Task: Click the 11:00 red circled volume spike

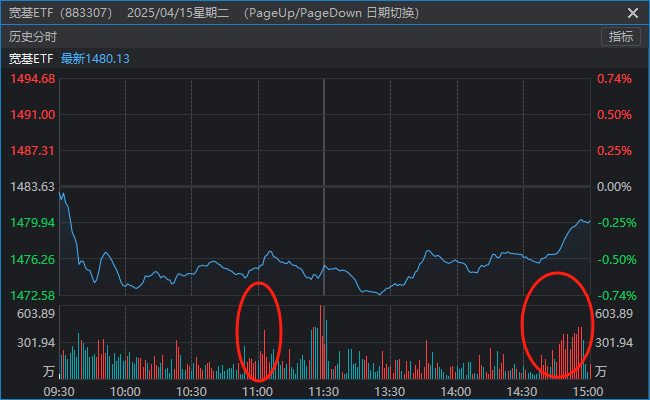Action: (260, 330)
